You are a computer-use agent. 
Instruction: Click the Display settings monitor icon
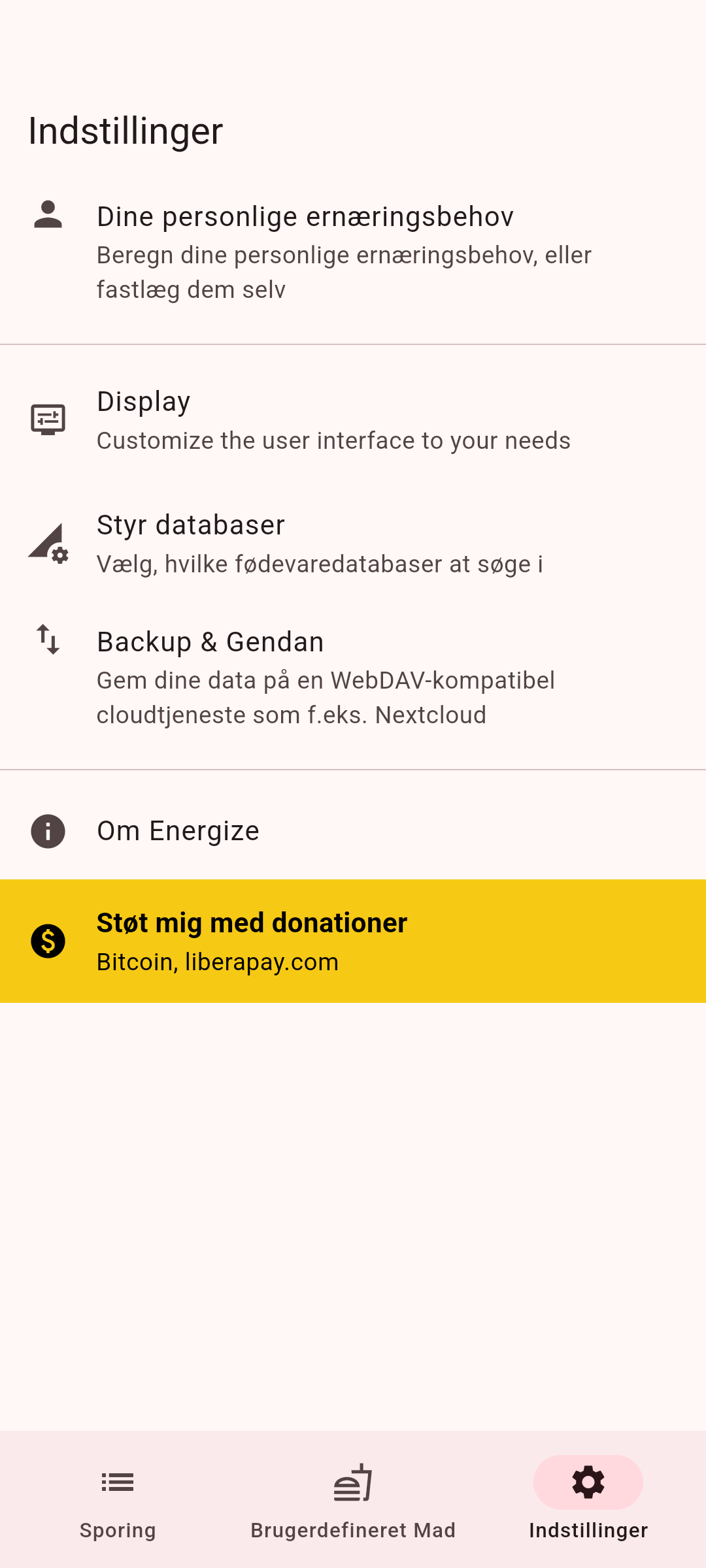point(48,419)
